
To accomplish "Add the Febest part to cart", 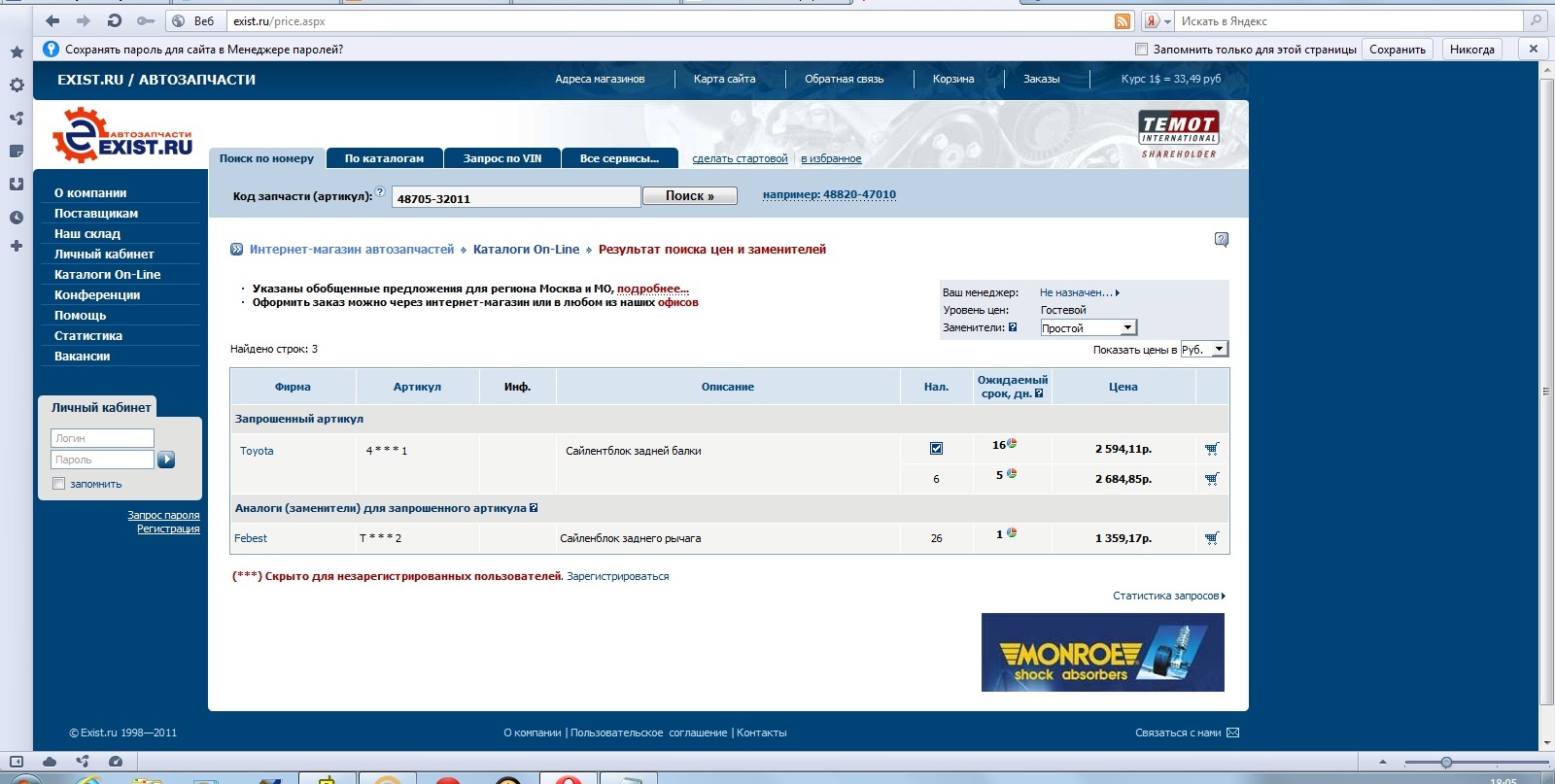I will click(1211, 538).
